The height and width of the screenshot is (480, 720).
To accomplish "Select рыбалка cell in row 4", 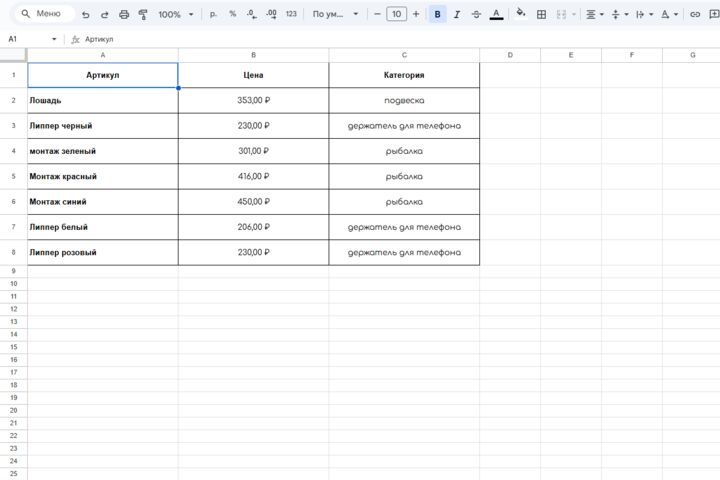I will 404,151.
